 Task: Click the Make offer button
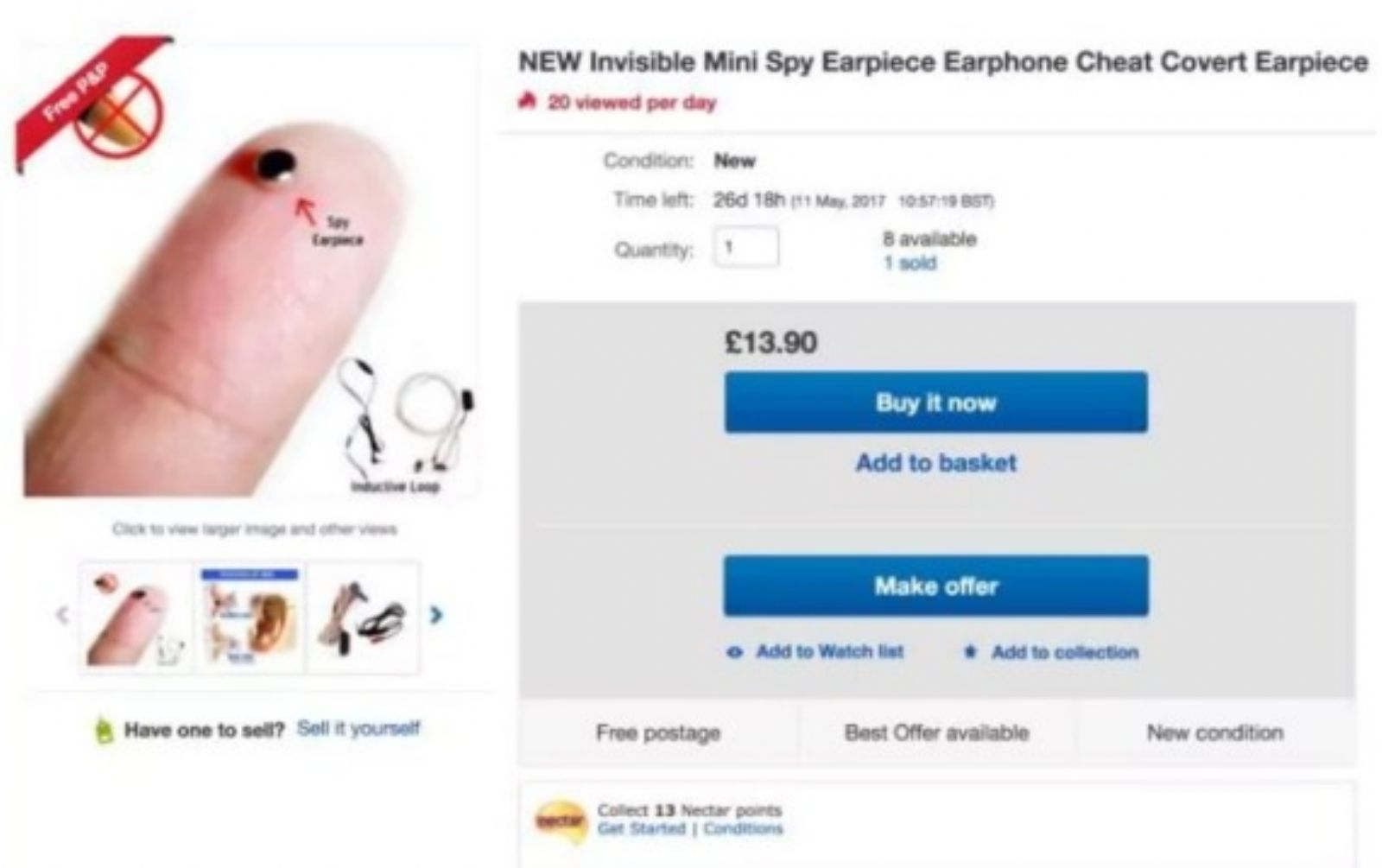coord(936,586)
